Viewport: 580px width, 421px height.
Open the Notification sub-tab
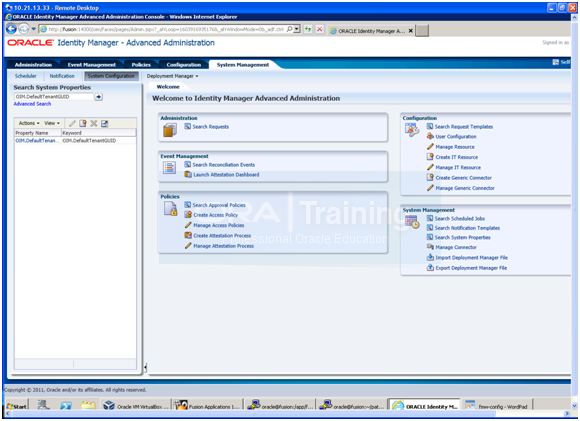click(x=62, y=76)
